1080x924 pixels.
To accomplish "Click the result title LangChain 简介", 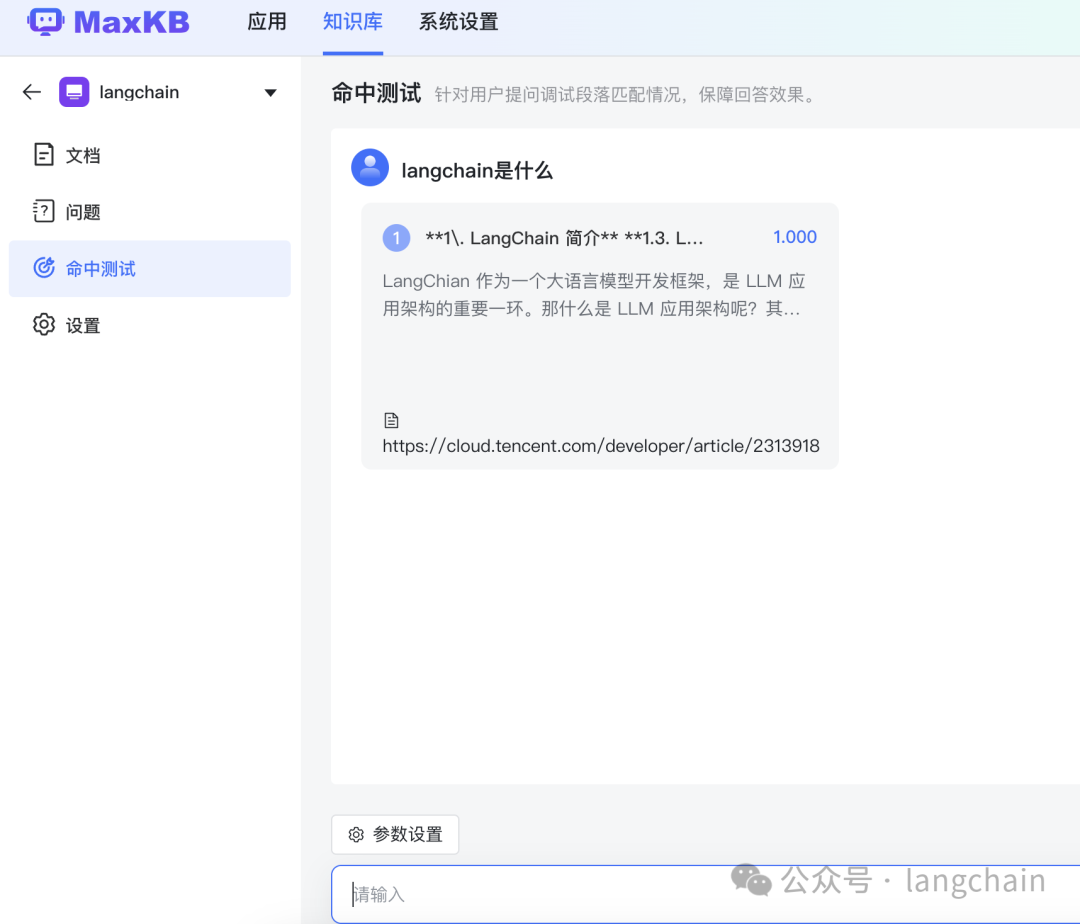I will (564, 238).
